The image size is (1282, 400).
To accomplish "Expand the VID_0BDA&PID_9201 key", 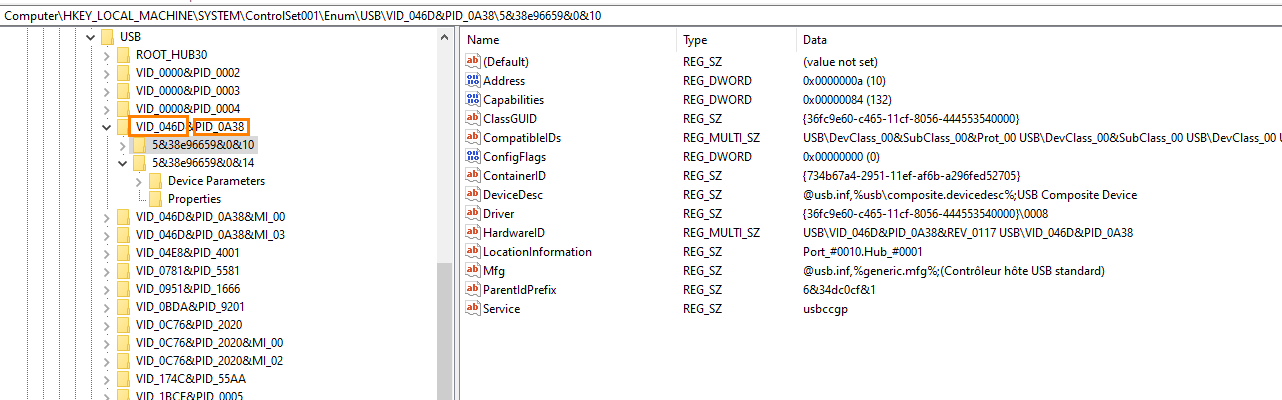I will pos(107,307).
